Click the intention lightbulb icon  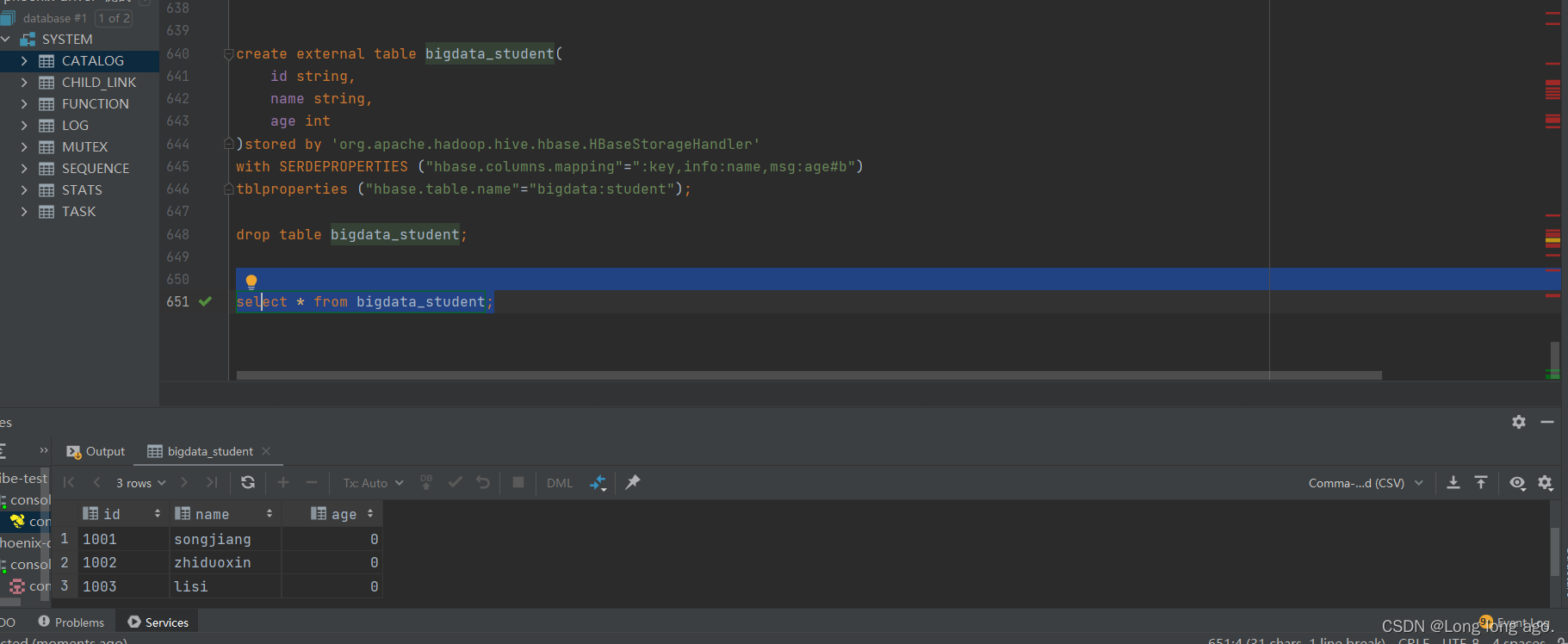[251, 282]
